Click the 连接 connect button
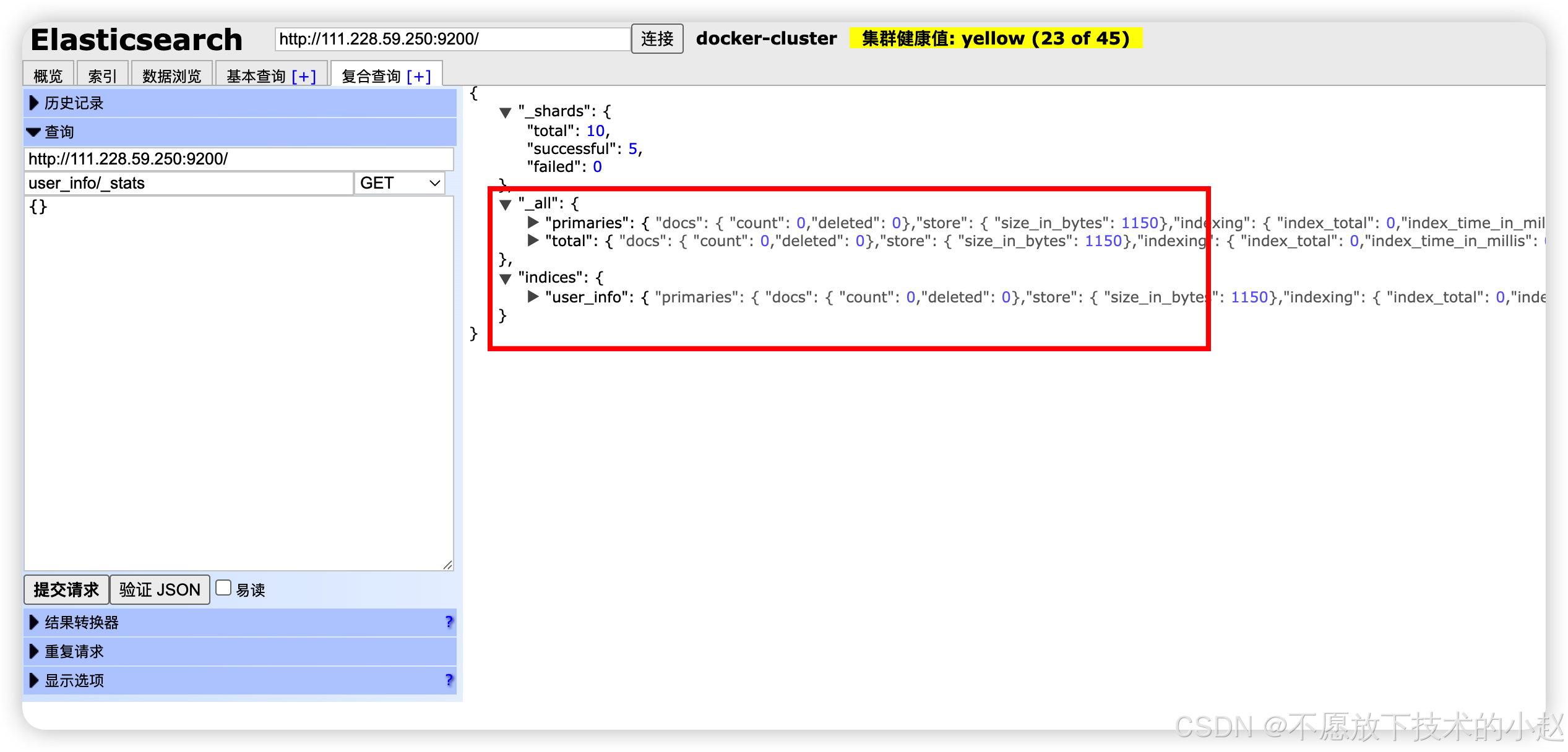Viewport: 1568px width, 752px height. (657, 39)
